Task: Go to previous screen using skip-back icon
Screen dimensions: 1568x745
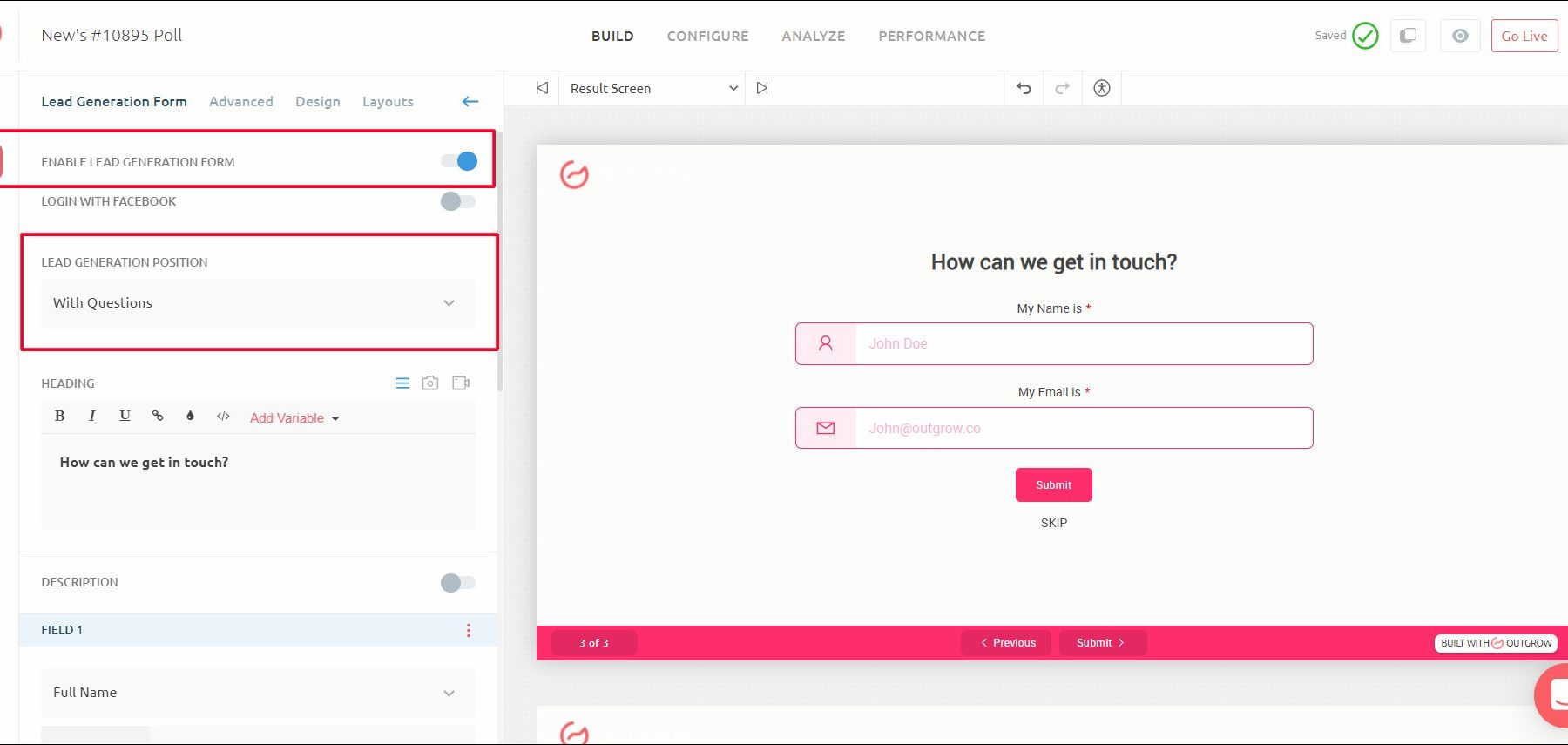Action: coord(542,88)
